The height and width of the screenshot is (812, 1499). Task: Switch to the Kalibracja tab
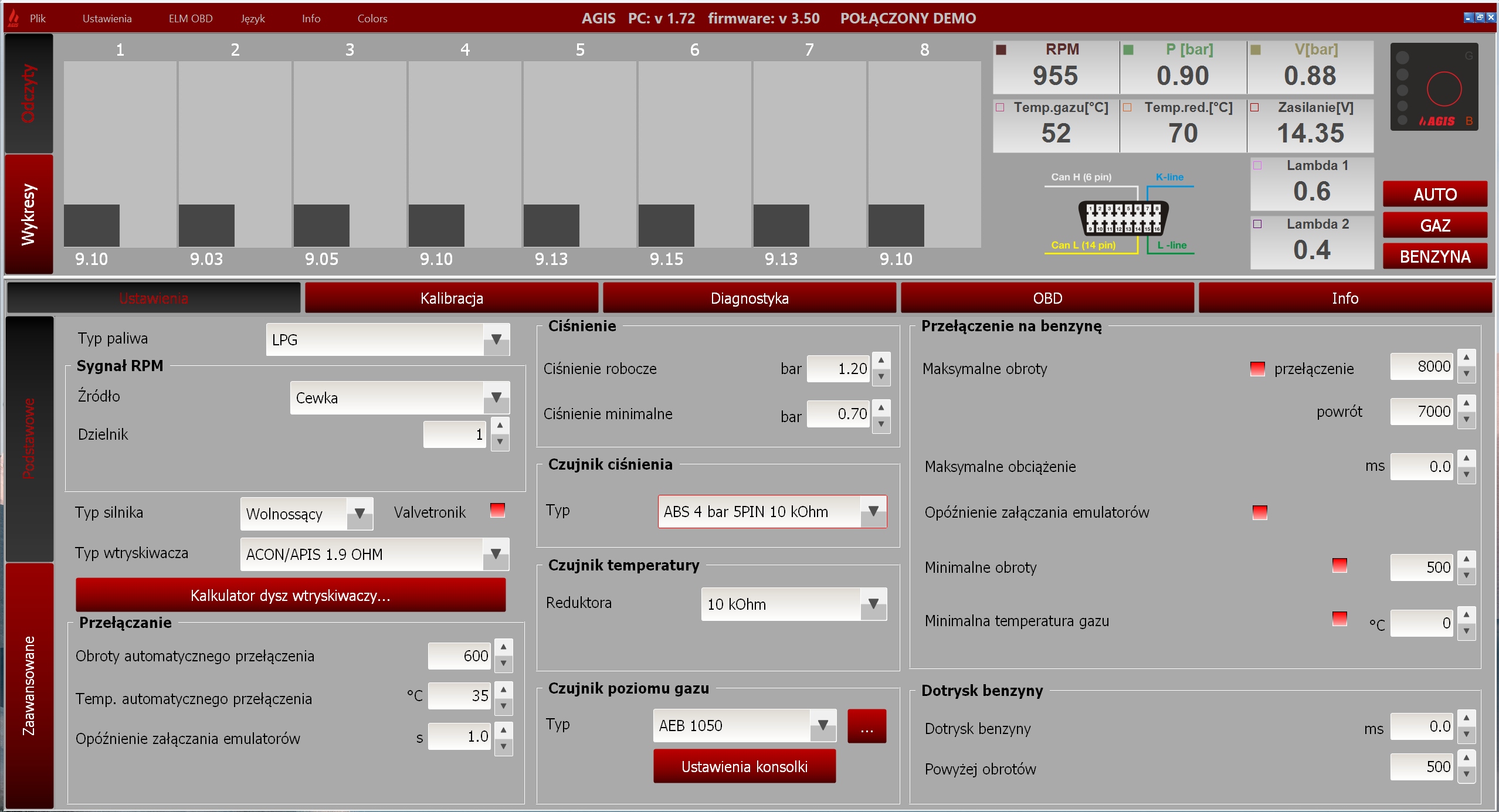[x=452, y=298]
